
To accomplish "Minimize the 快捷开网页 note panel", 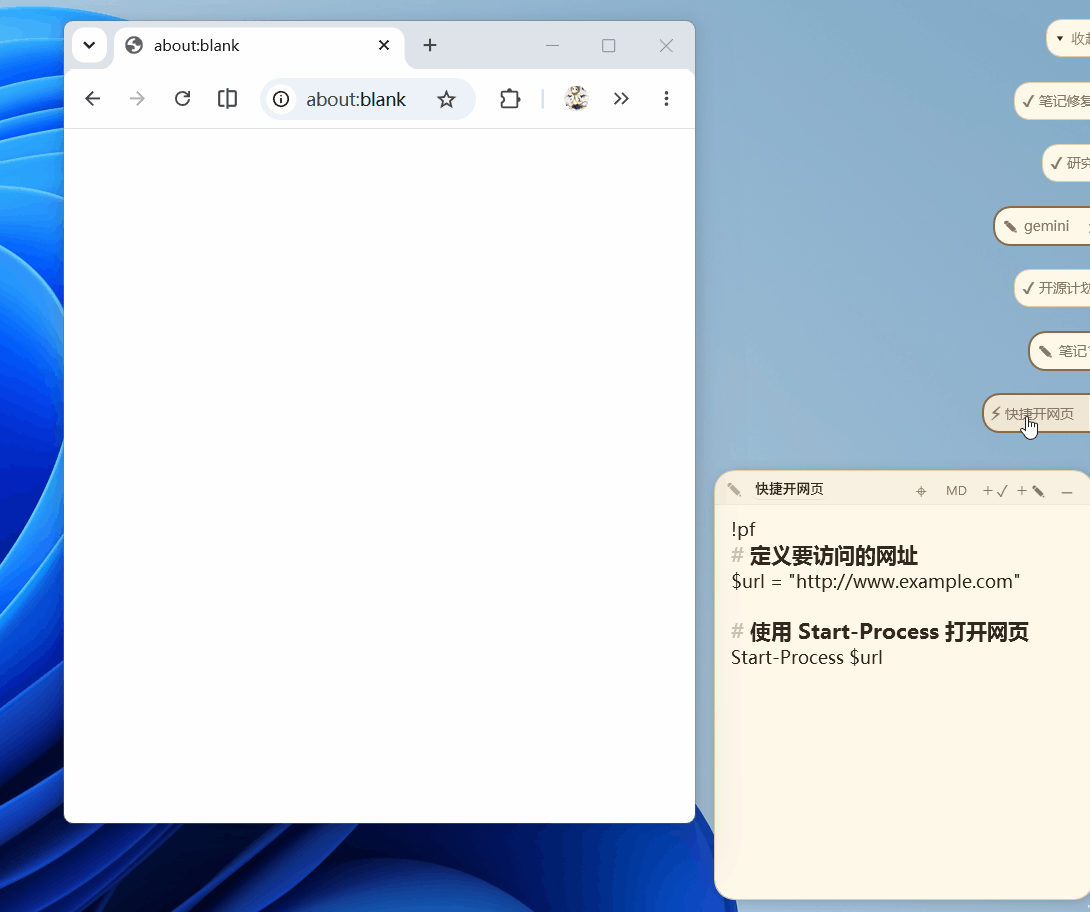I will coord(1067,491).
